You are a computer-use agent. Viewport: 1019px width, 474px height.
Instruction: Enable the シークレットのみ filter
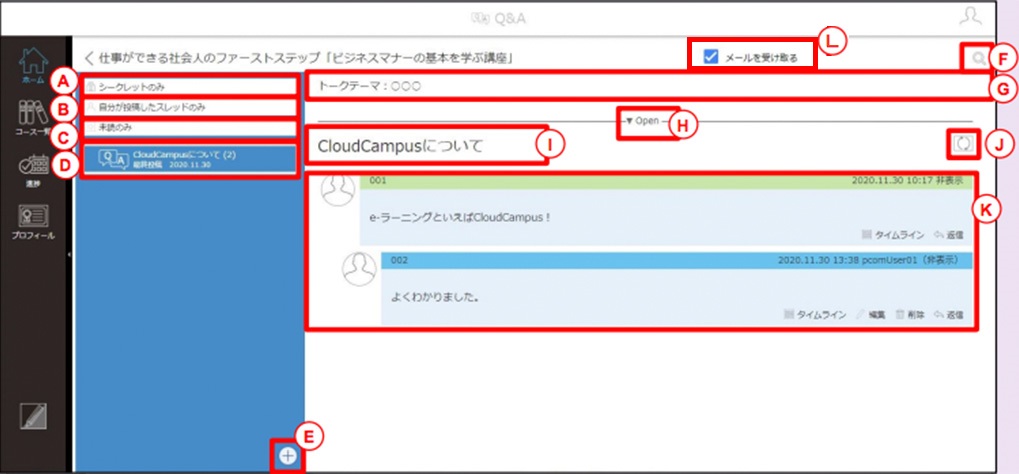coord(188,85)
